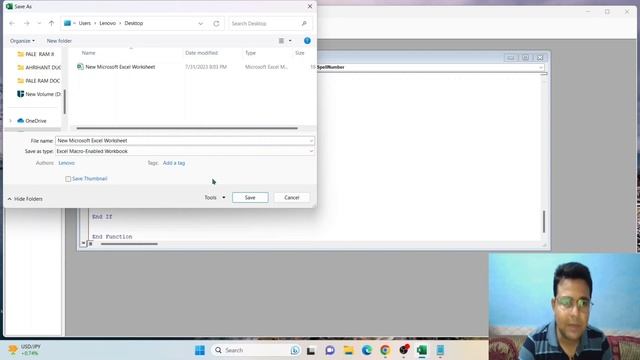Sort by the Size column header
640x360 pixels.
click(x=300, y=53)
